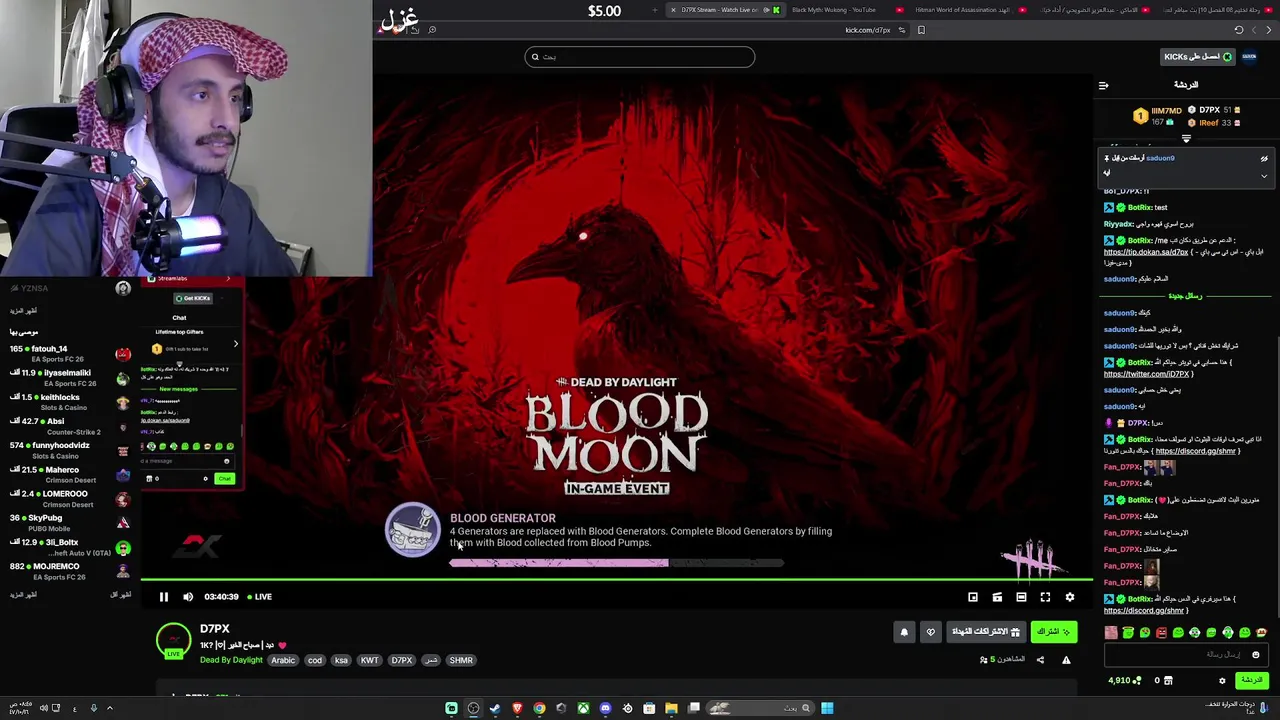Select the Arabic tag
The image size is (1280, 720).
pos(284,660)
